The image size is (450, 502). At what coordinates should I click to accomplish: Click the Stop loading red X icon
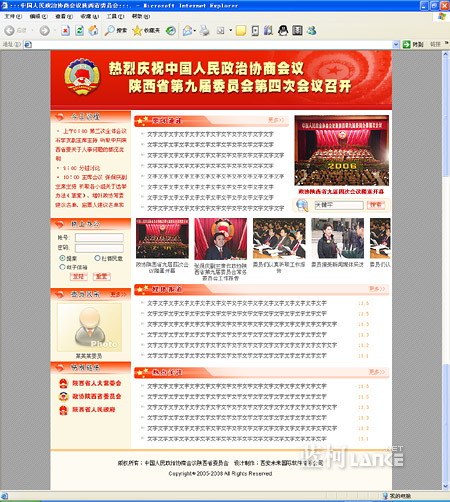66,31
